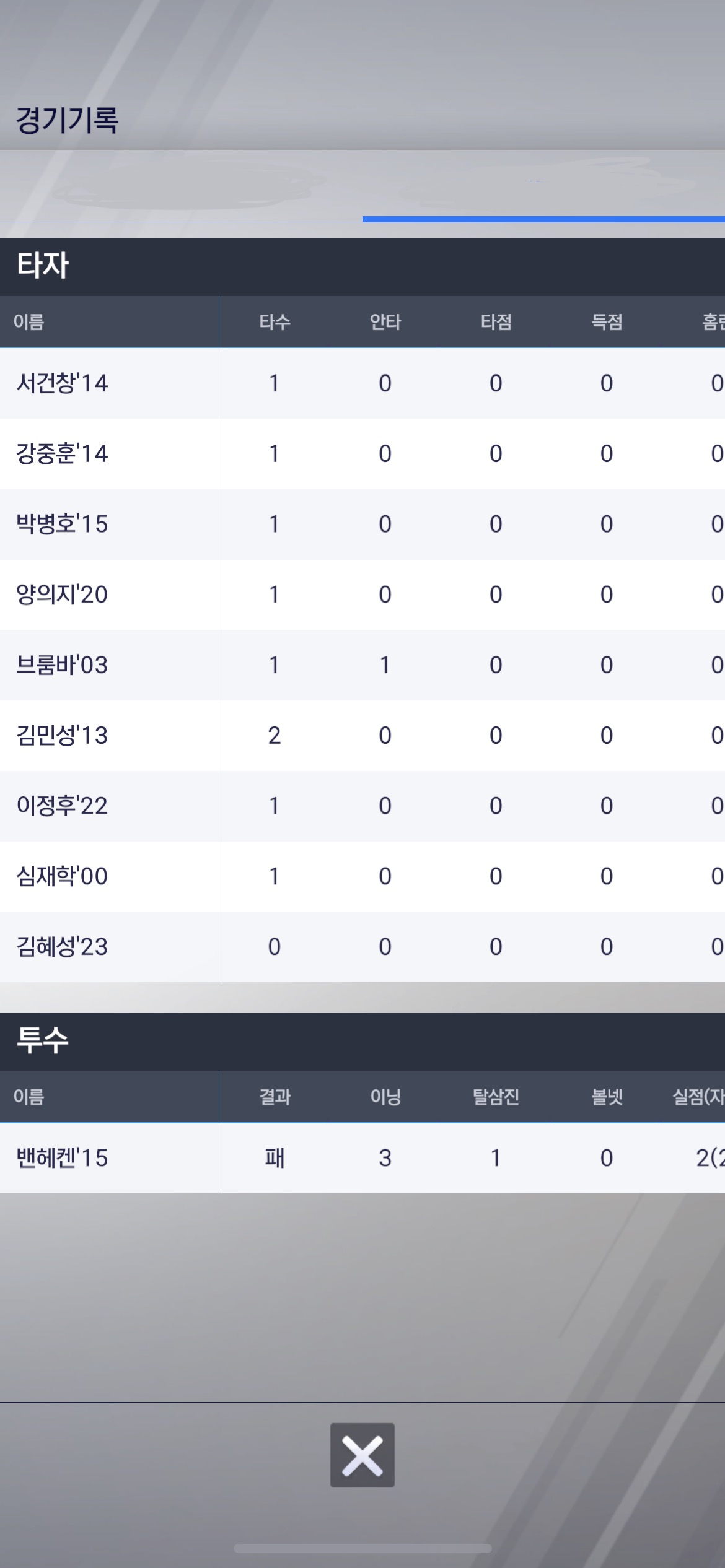Tap the 타자 section header
725x1568 pixels.
coord(43,266)
